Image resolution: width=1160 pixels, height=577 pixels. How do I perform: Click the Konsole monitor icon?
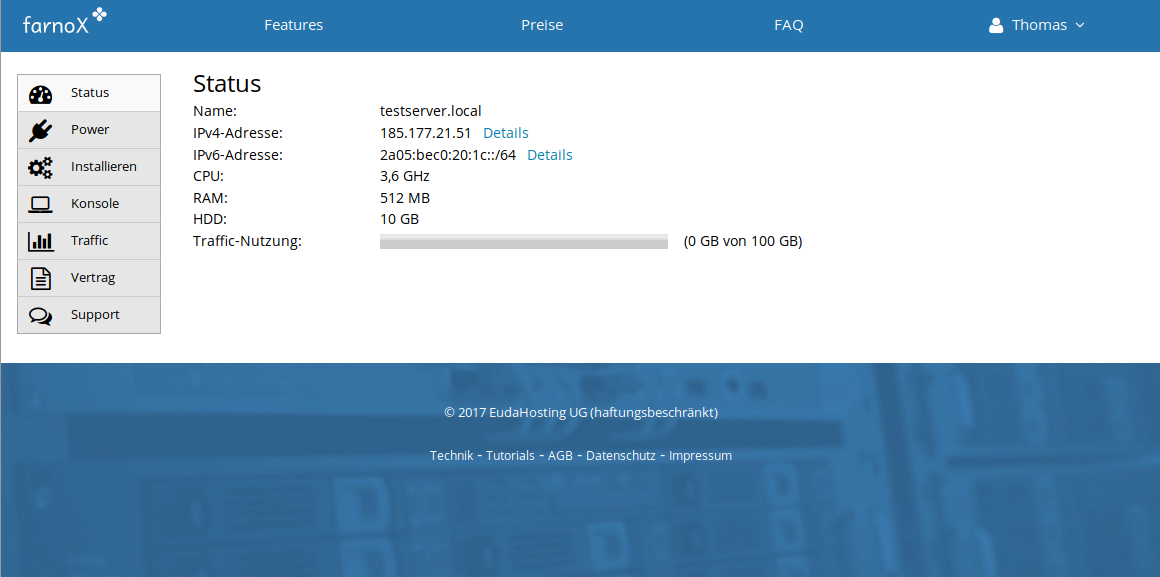point(40,204)
